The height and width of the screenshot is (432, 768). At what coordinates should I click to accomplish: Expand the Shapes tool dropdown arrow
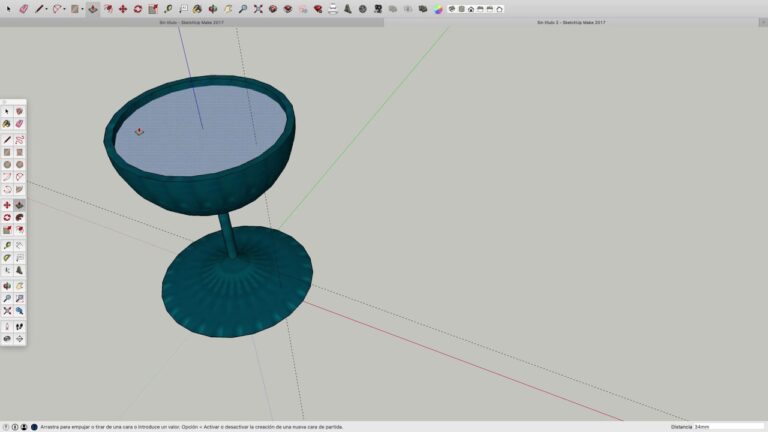click(x=82, y=9)
